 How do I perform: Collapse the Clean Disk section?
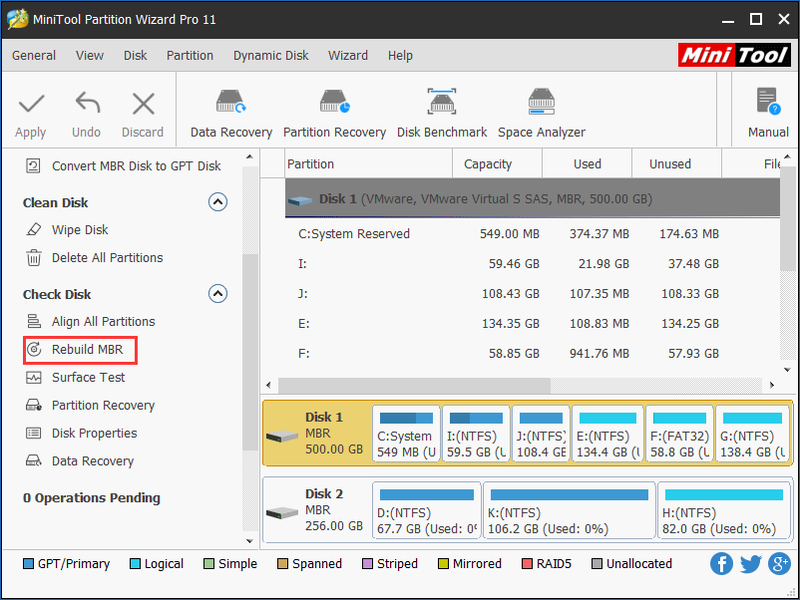pos(218,203)
